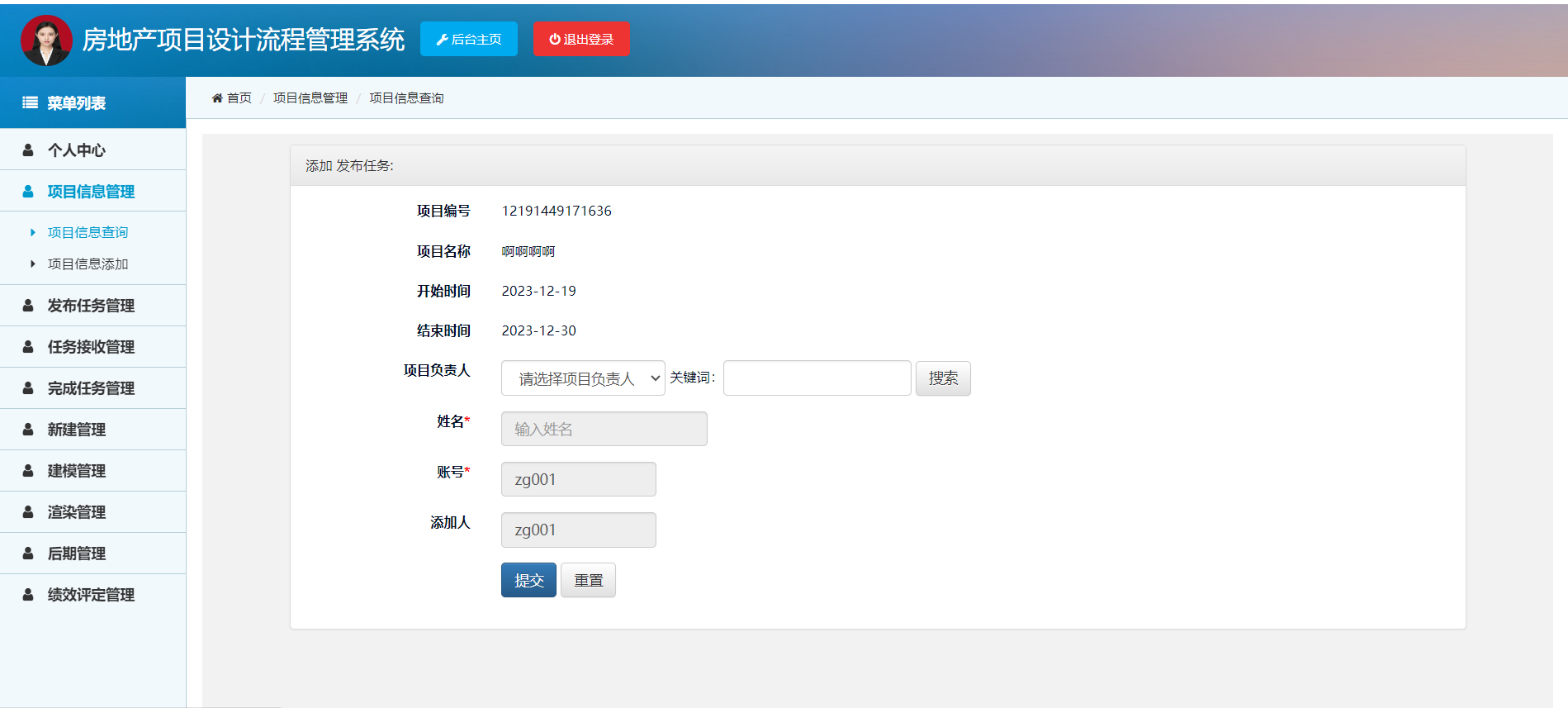
Task: Open the 绩效评定管理 menu
Action: (x=92, y=594)
